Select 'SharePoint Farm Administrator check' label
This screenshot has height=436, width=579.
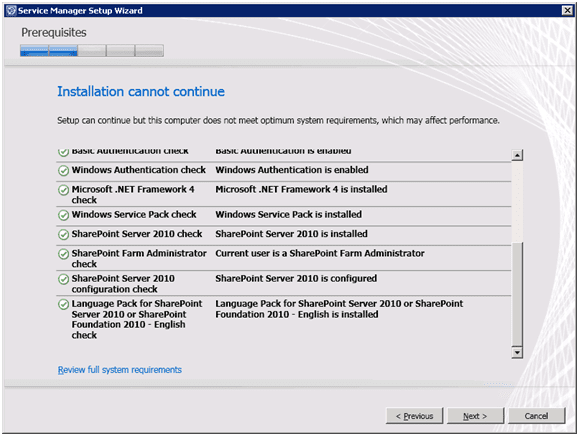coord(139,258)
